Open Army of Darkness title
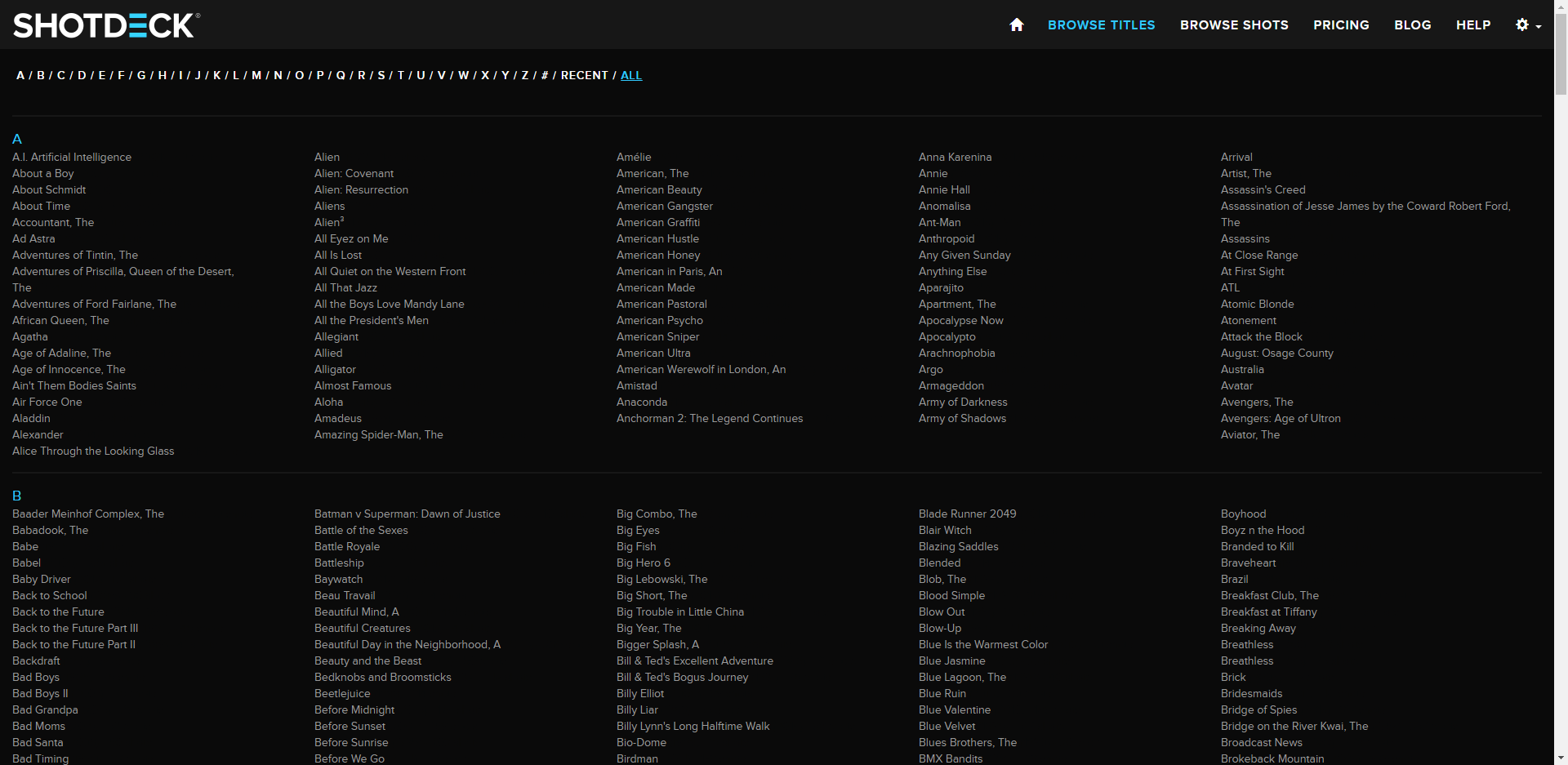The height and width of the screenshot is (765, 1568). click(963, 402)
